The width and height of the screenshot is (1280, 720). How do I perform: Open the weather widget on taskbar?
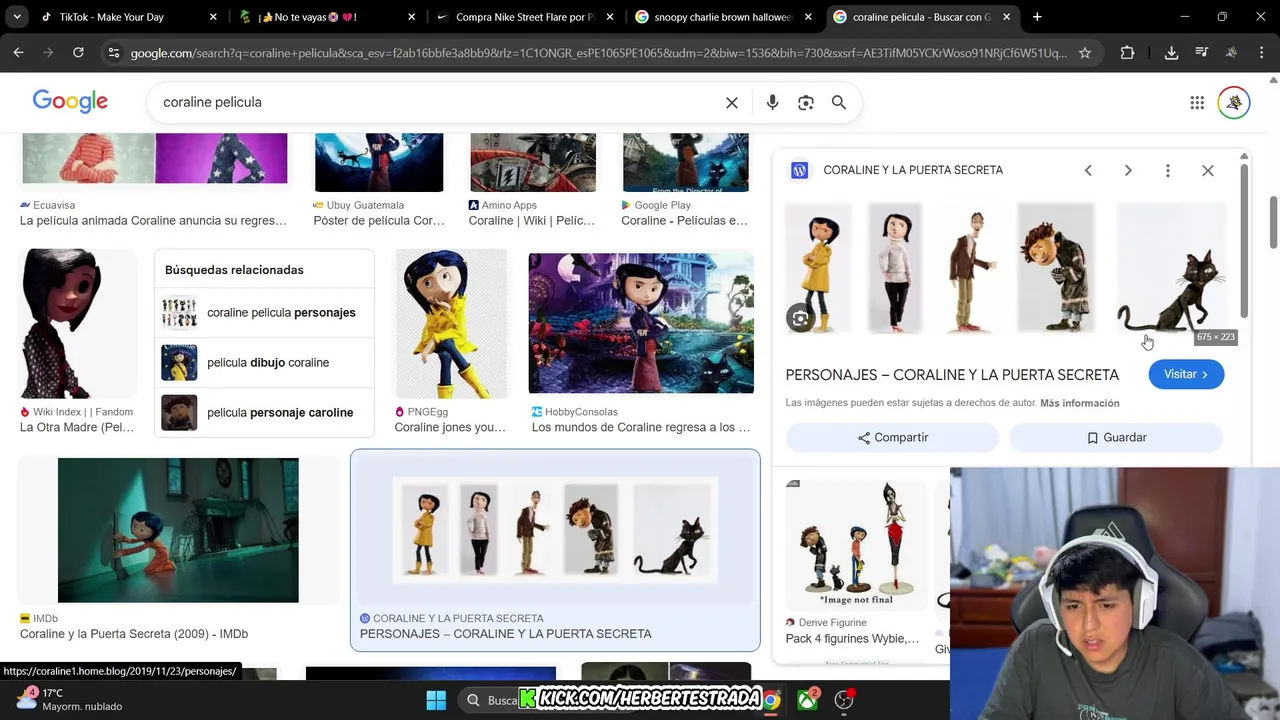click(x=70, y=699)
